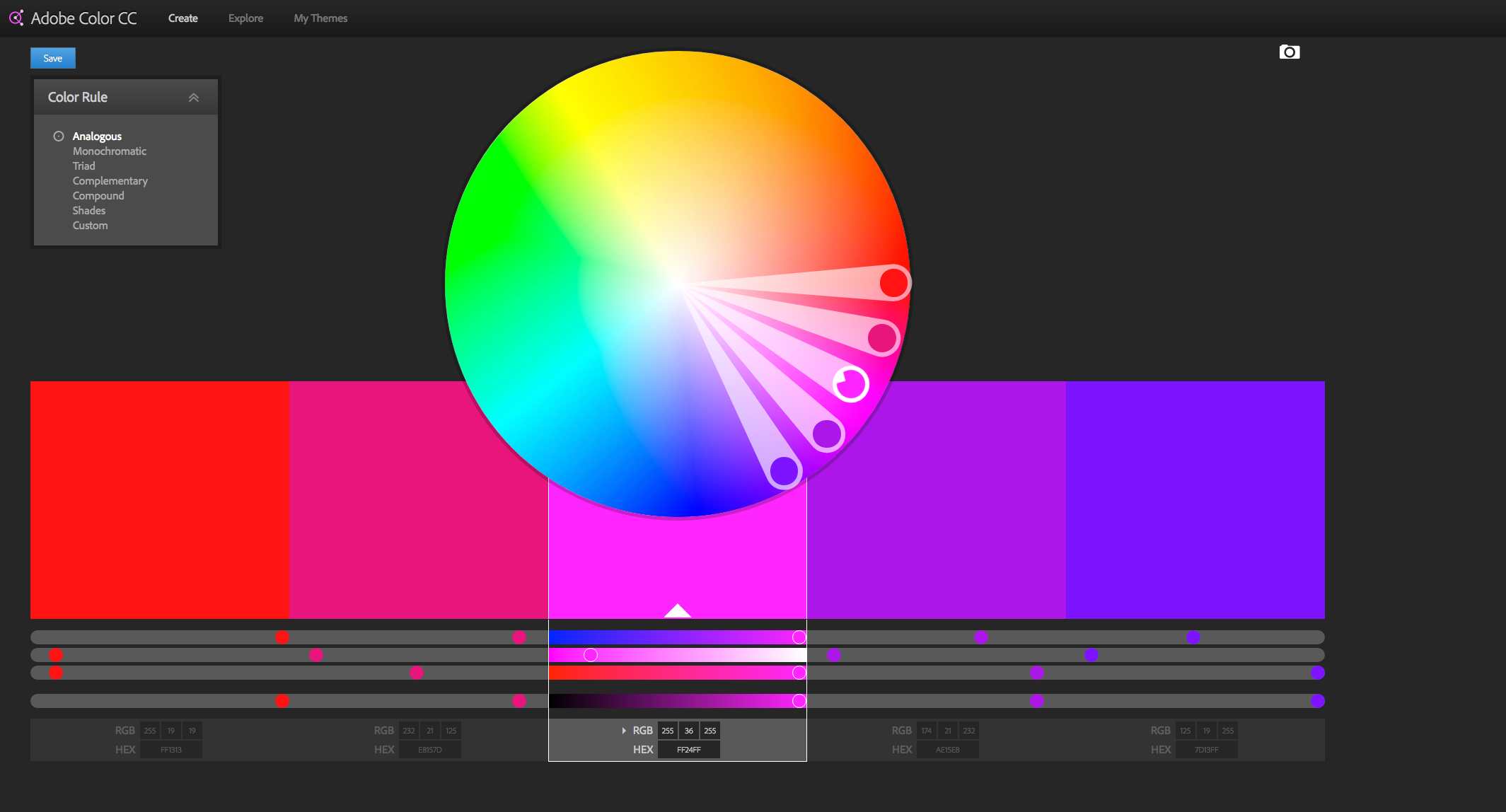Click the blue value 232 of swatch AE15EB
1506x812 pixels.
click(969, 731)
